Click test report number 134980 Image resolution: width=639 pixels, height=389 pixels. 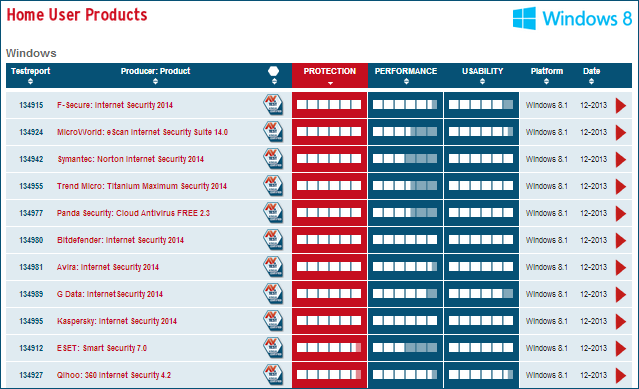[31, 240]
